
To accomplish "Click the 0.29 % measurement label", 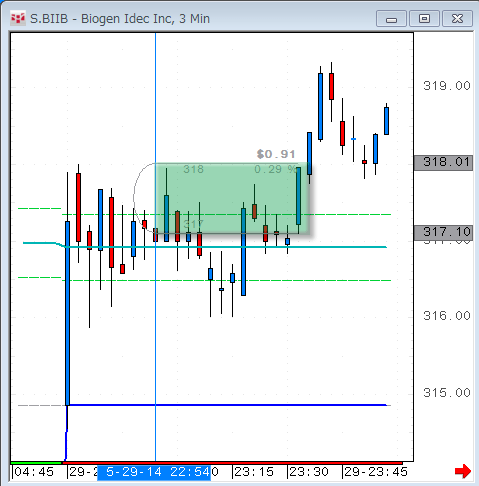I will click(x=276, y=169).
